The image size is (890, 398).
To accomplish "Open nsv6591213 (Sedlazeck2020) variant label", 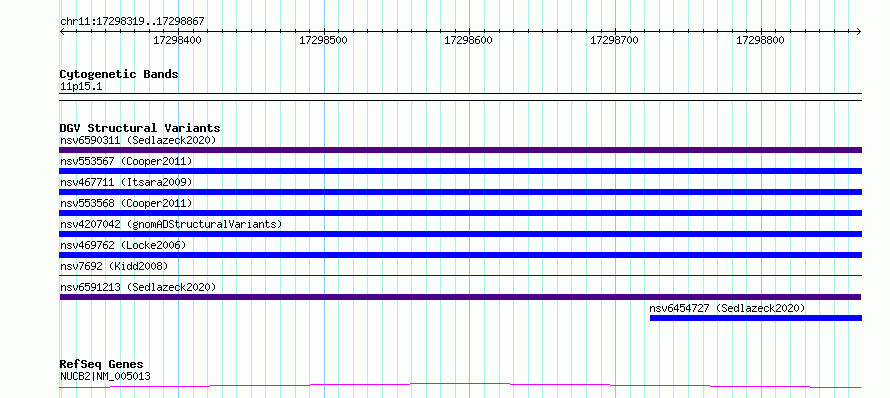I will coord(138,287).
